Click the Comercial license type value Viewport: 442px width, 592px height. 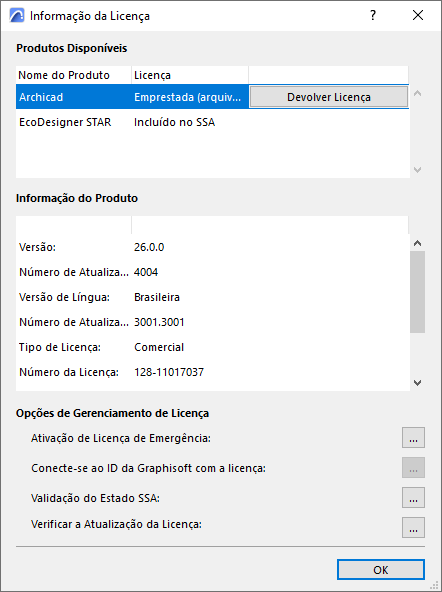coord(159,347)
